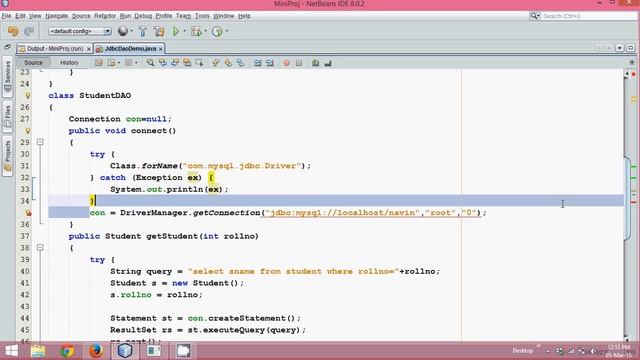
Task: Click the red Start Macro Recording icon
Action: [x=287, y=63]
